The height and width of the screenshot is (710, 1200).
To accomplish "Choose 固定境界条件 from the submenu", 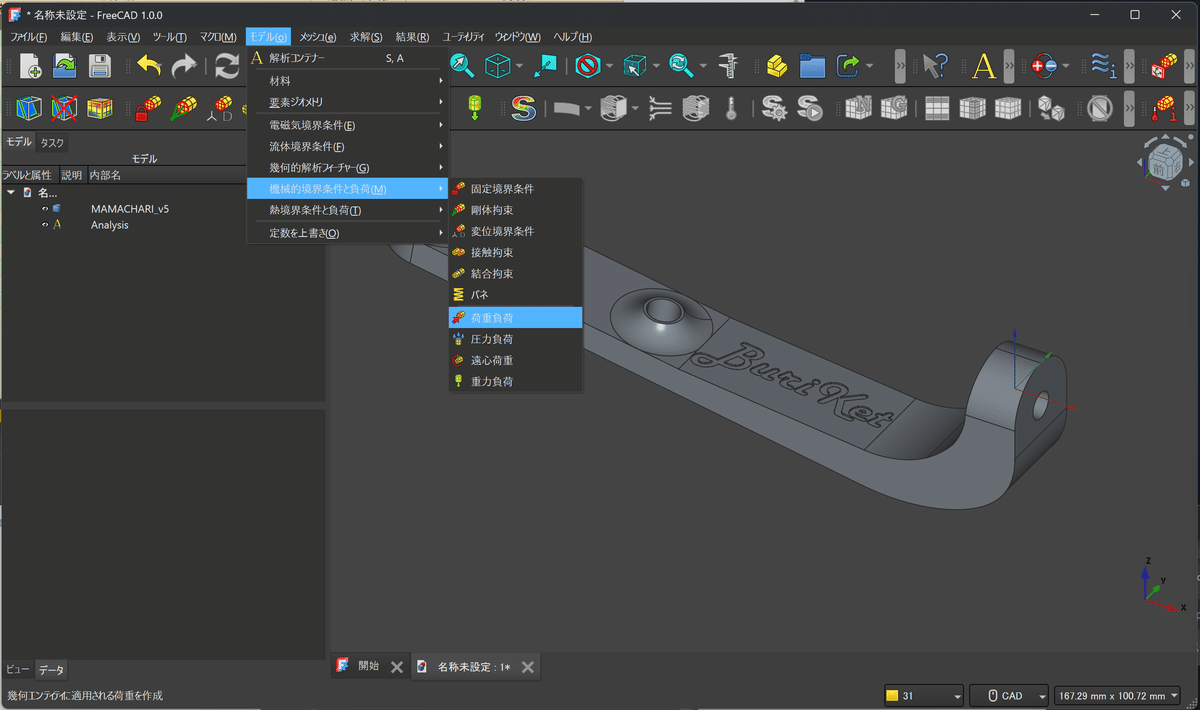I will [x=516, y=188].
